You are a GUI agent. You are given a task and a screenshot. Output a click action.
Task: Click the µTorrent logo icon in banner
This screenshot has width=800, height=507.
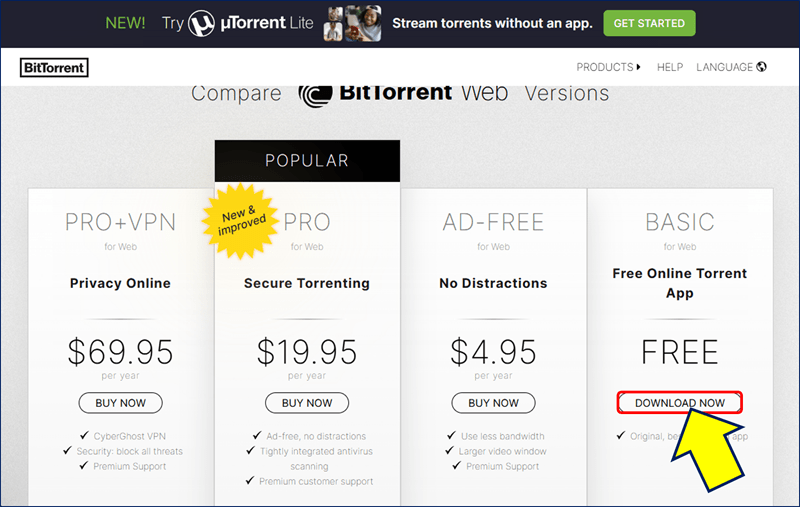(x=201, y=23)
